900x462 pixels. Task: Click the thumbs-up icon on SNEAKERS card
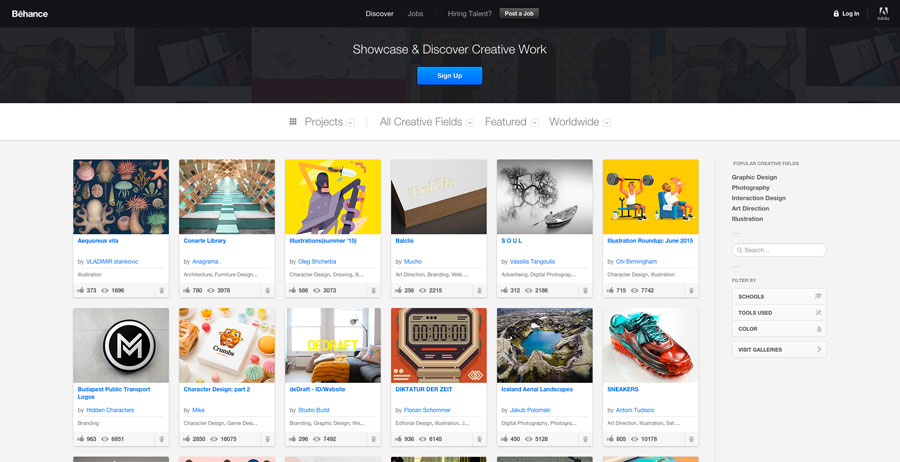pyautogui.click(x=611, y=439)
